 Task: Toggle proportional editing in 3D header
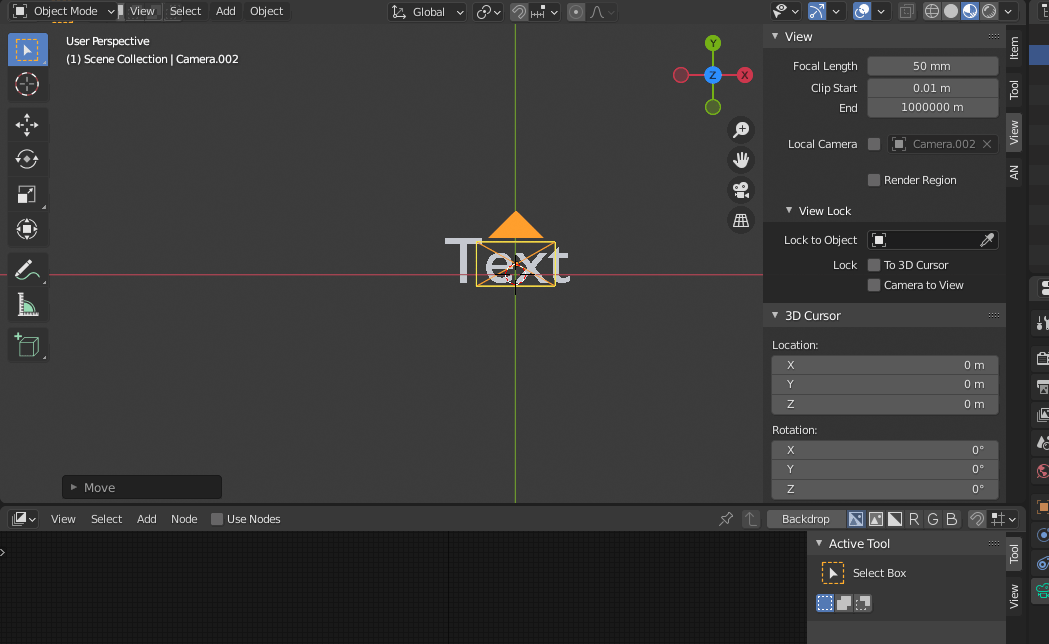point(575,12)
